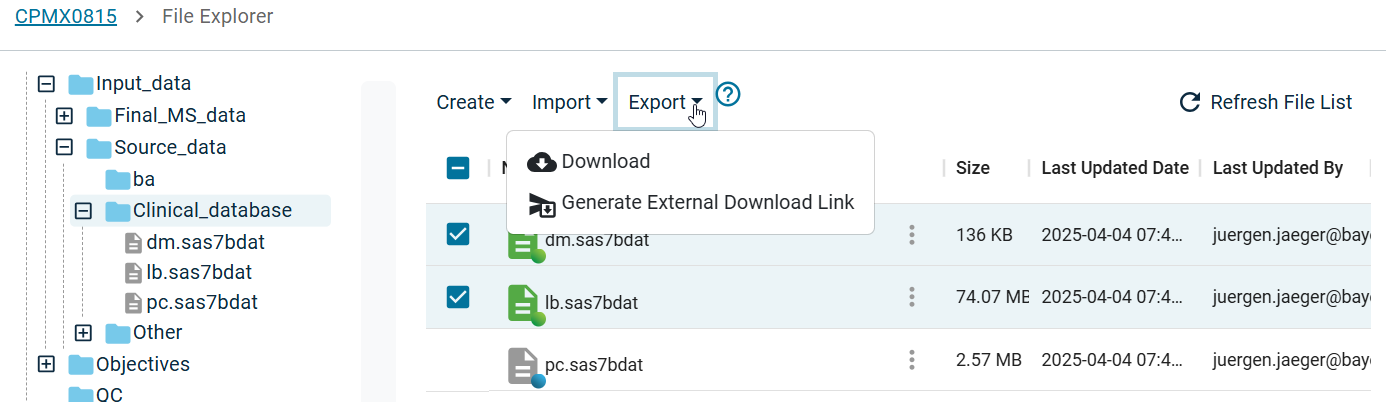Open three-dot menu for dm.sas7bdat
This screenshot has width=1393, height=402.
click(x=911, y=235)
